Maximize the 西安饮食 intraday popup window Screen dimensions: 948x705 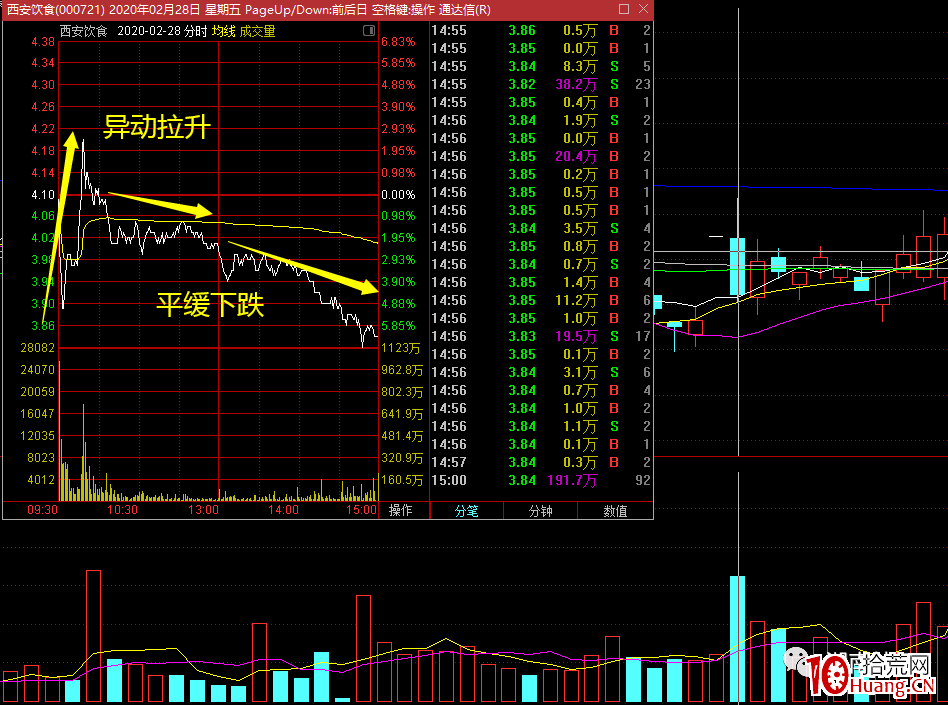click(x=624, y=9)
